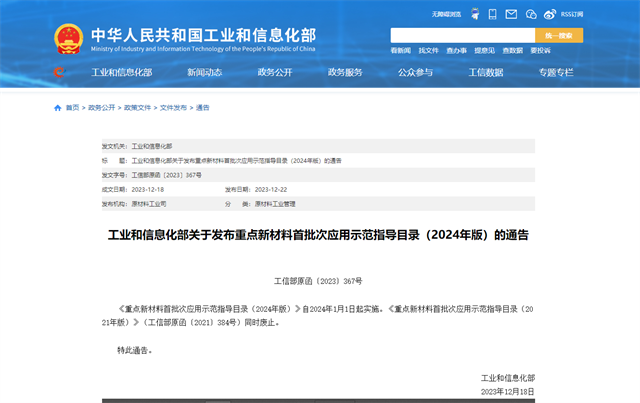Open the RSS订阅 link
This screenshot has height=403, width=640.
[572, 14]
